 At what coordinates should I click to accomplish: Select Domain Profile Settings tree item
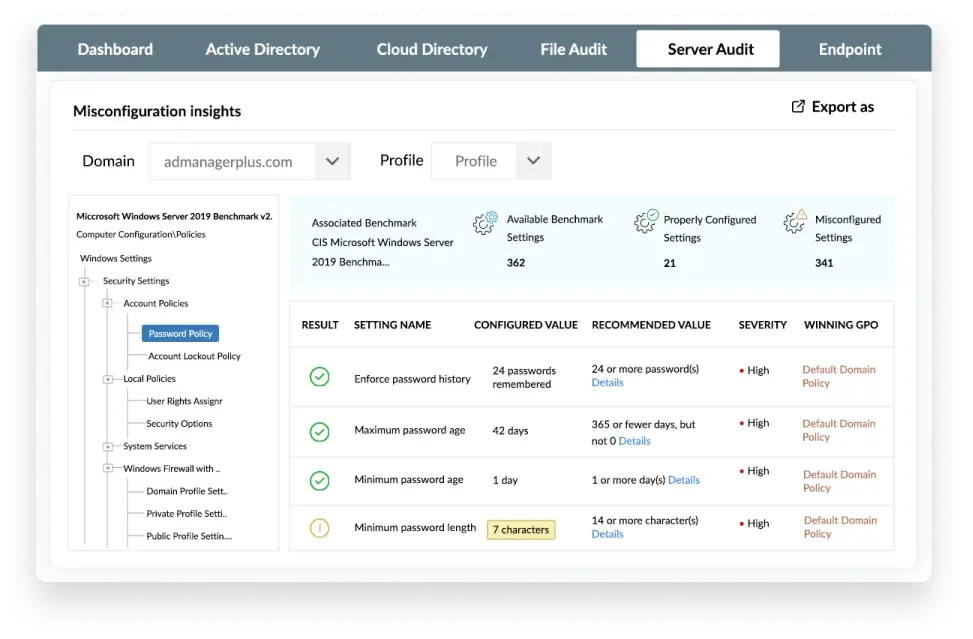187,491
